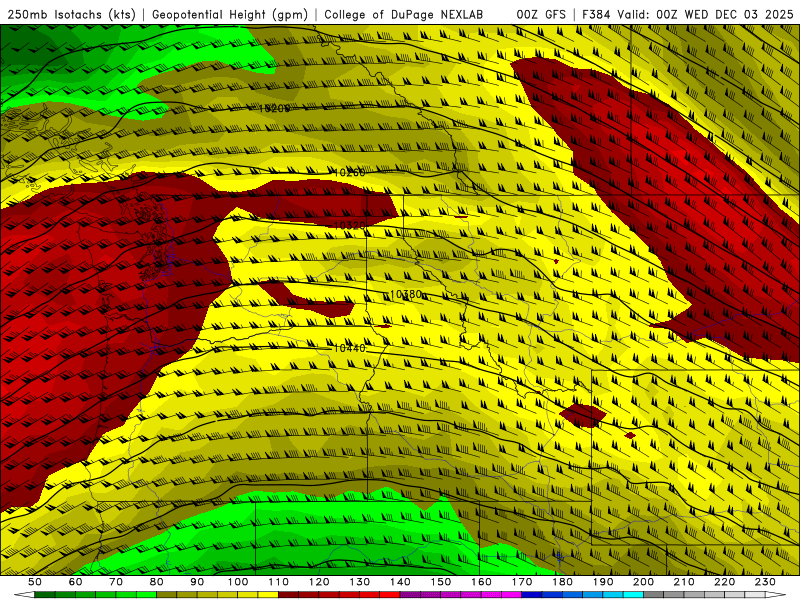Select the dark gray swatch right of 200
Screen dimensions: 800x600
(x=654, y=595)
